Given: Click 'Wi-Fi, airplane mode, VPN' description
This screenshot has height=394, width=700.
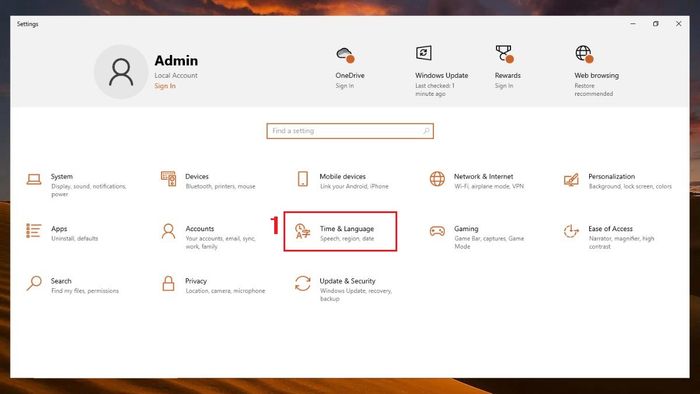Looking at the screenshot, I should [x=489, y=186].
